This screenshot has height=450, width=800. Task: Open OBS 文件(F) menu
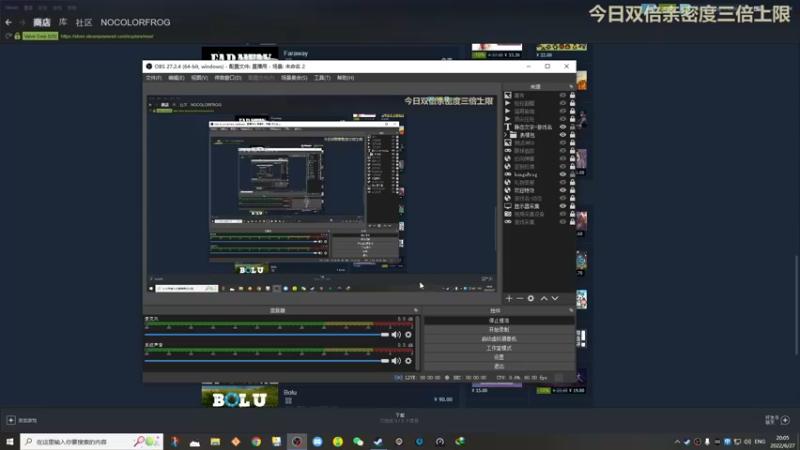[153, 78]
